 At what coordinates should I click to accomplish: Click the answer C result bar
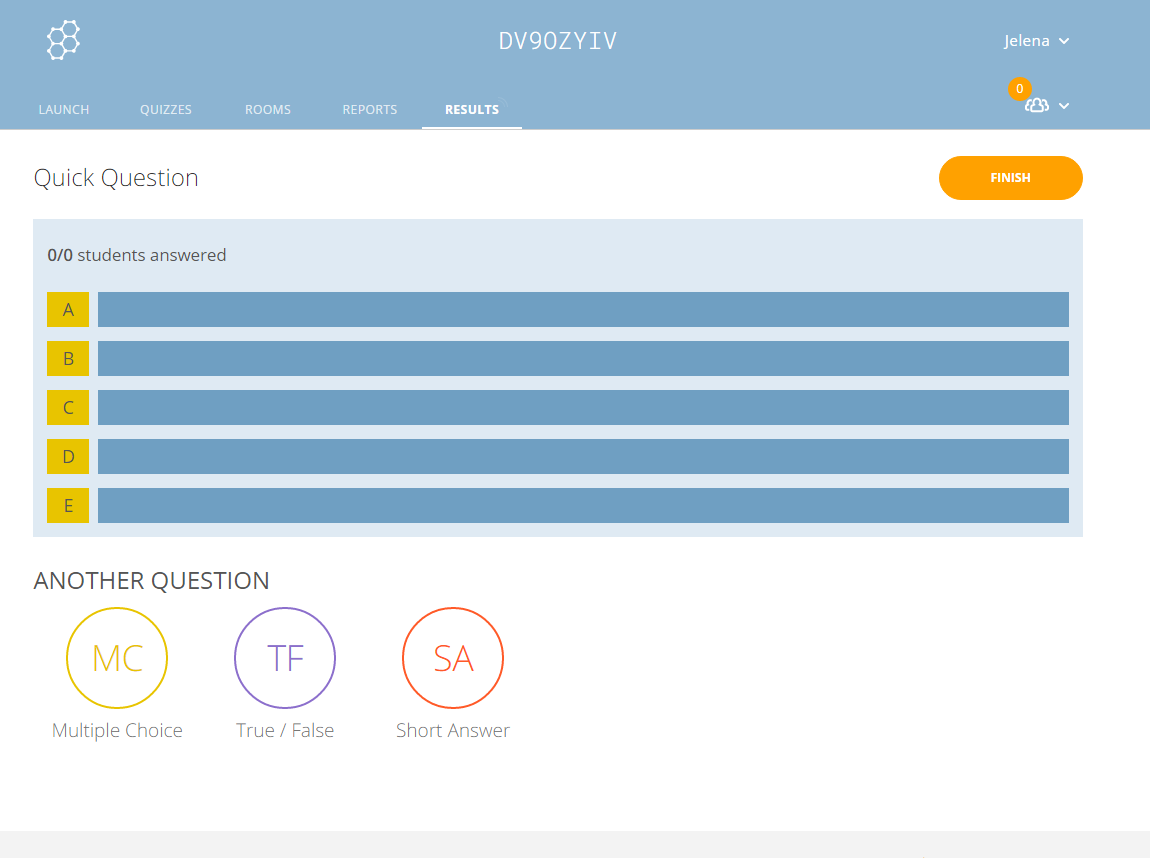pos(583,407)
